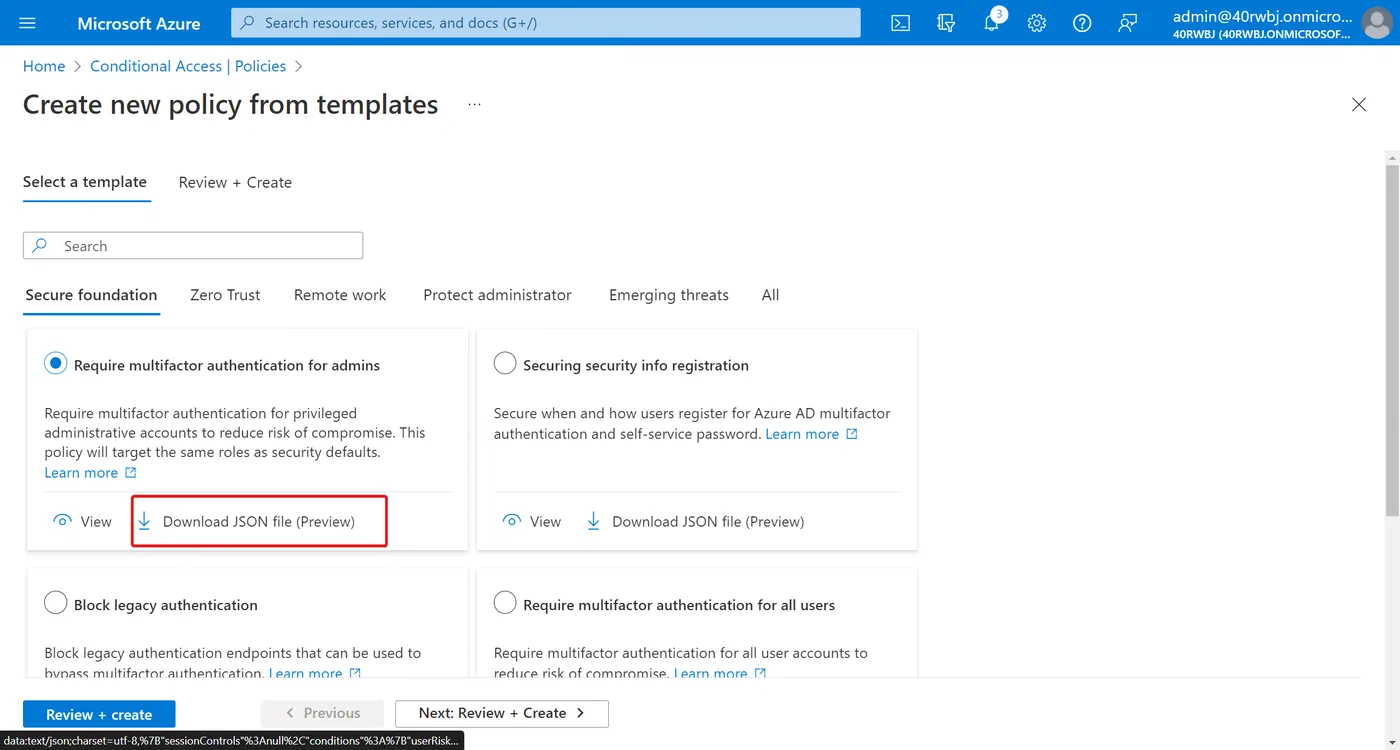Click the blue Review + create button
Screen dimensions: 1400x750
pyautogui.click(x=99, y=714)
